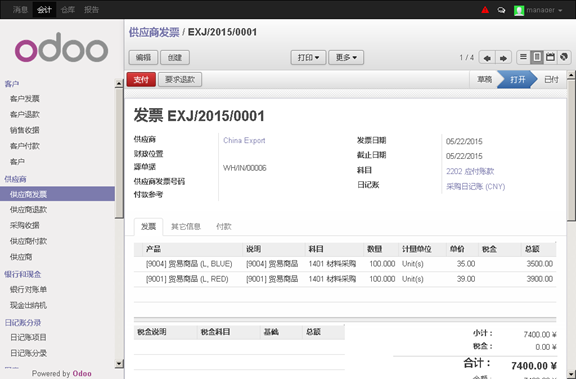The height and width of the screenshot is (379, 576).
Task: Switch to calendar view icon
Action: [x=550, y=57]
